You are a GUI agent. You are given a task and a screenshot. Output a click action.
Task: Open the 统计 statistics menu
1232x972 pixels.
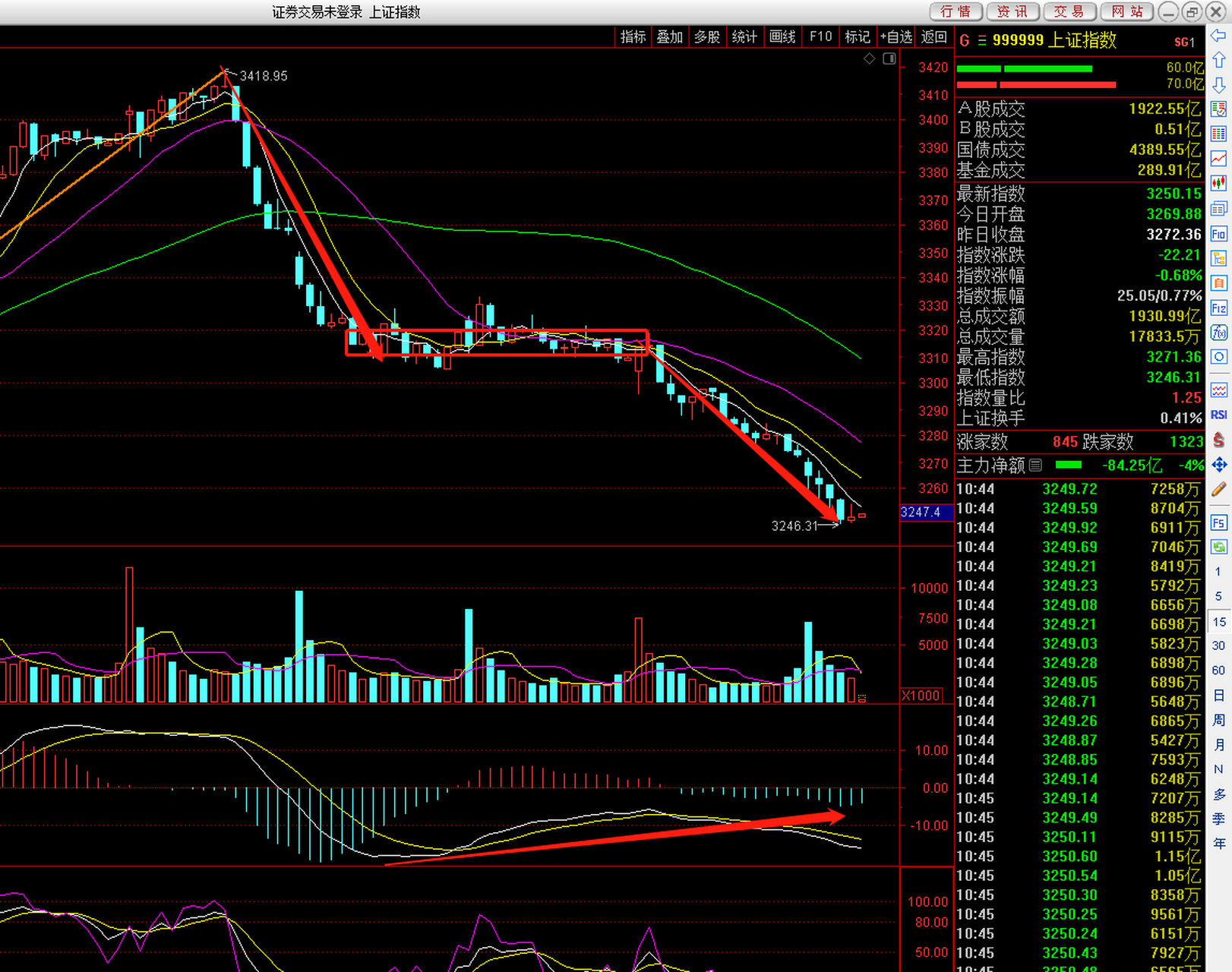coord(744,36)
